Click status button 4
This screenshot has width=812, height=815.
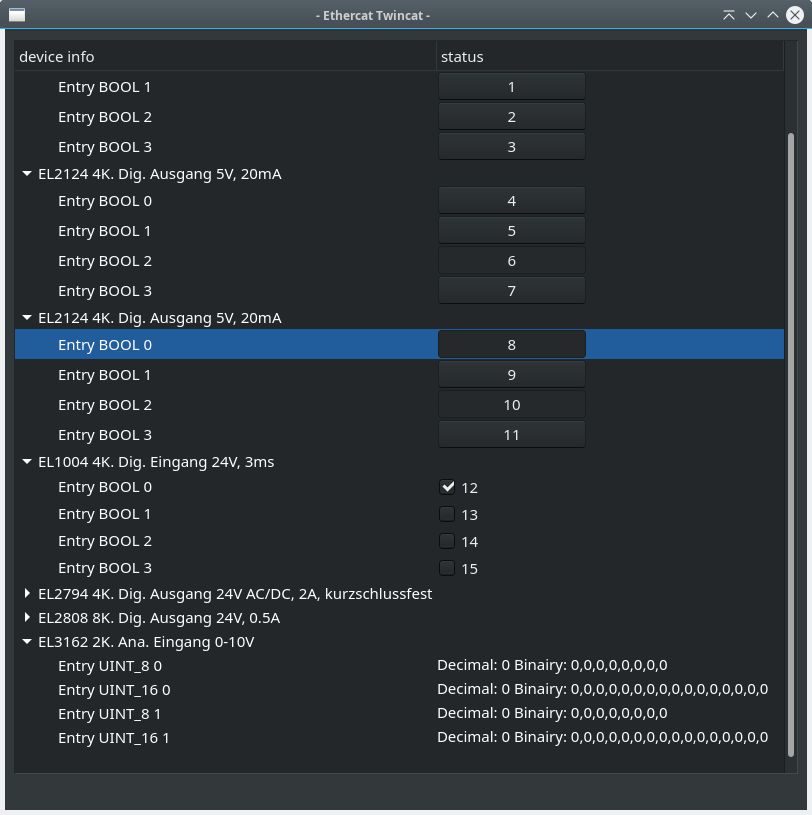(x=512, y=201)
